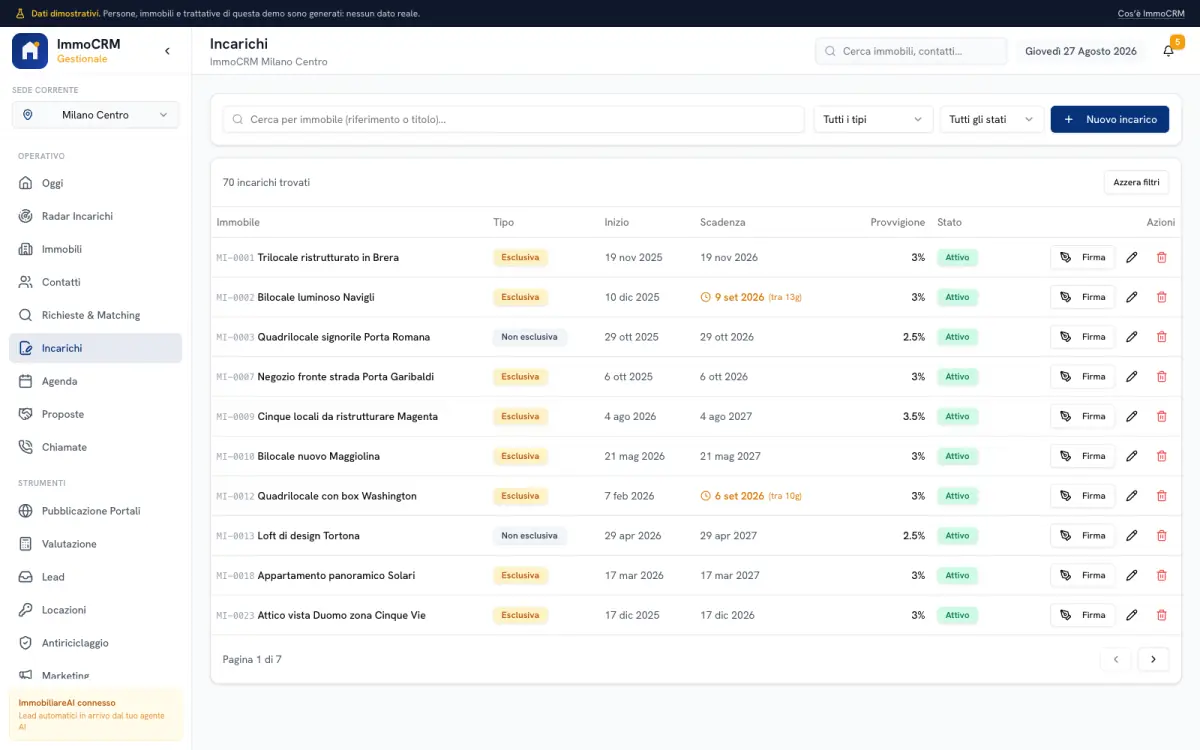Delete Negozio fronte strada Porta Garibaldi row

click(1161, 377)
